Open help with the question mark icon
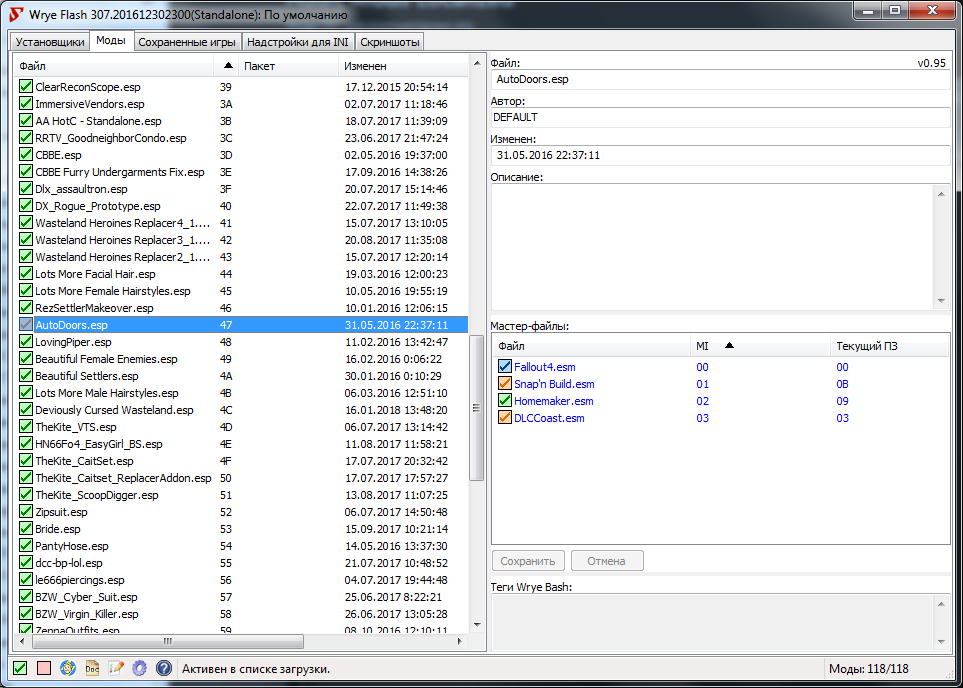This screenshot has height=688, width=963. click(164, 668)
